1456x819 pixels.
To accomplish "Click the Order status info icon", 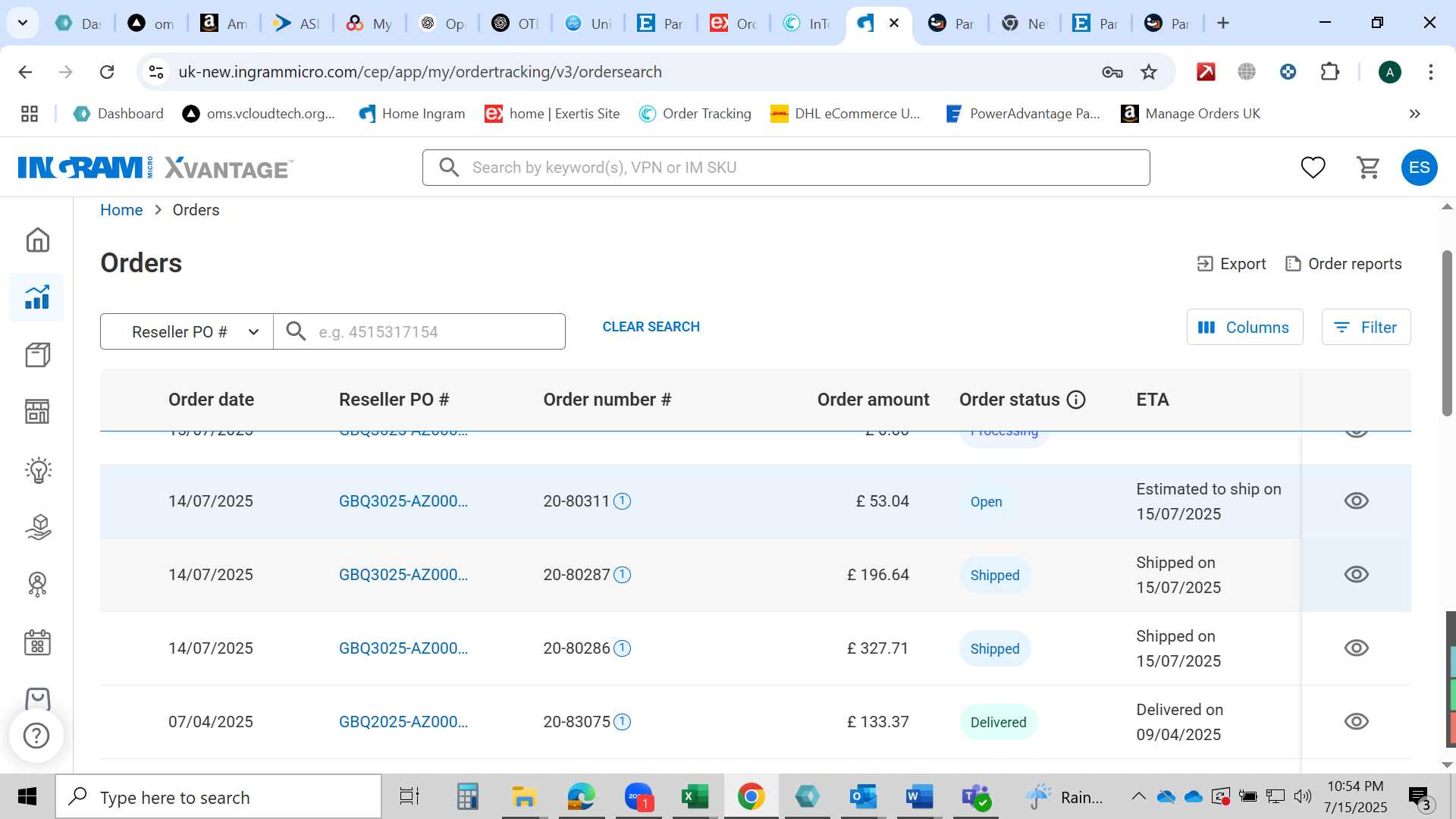I will tap(1076, 400).
